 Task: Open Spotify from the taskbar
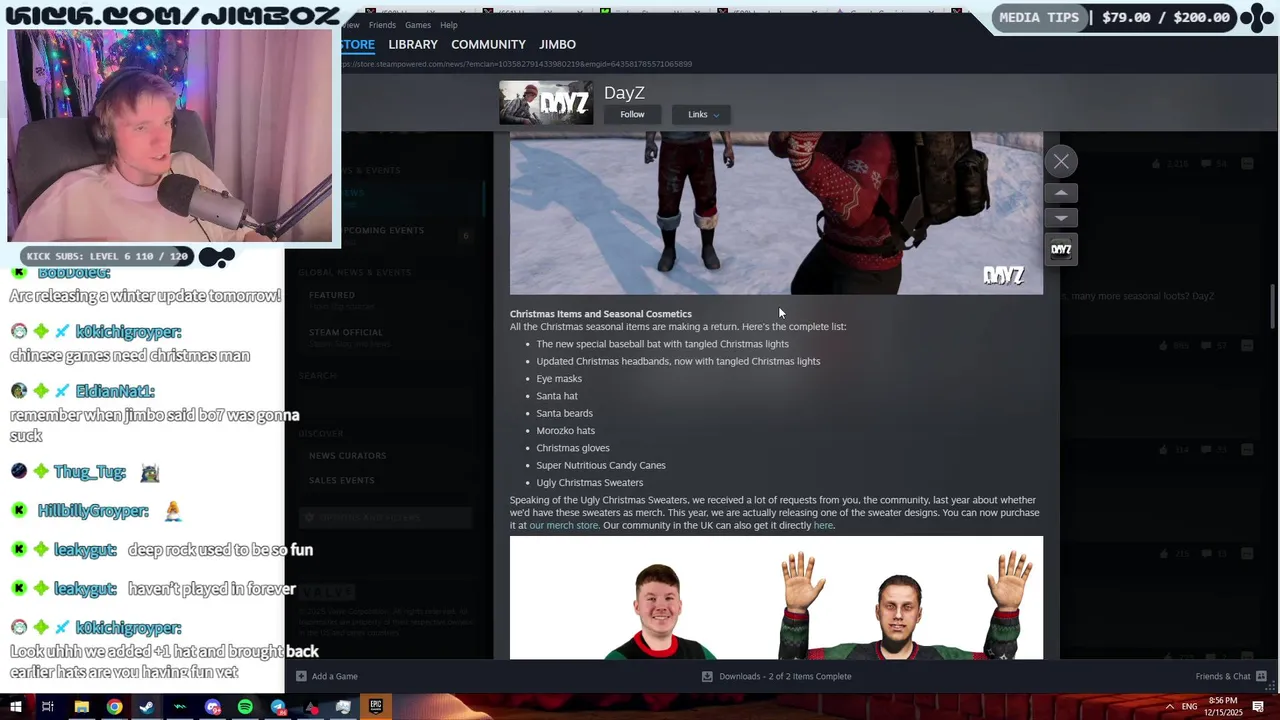(x=245, y=707)
